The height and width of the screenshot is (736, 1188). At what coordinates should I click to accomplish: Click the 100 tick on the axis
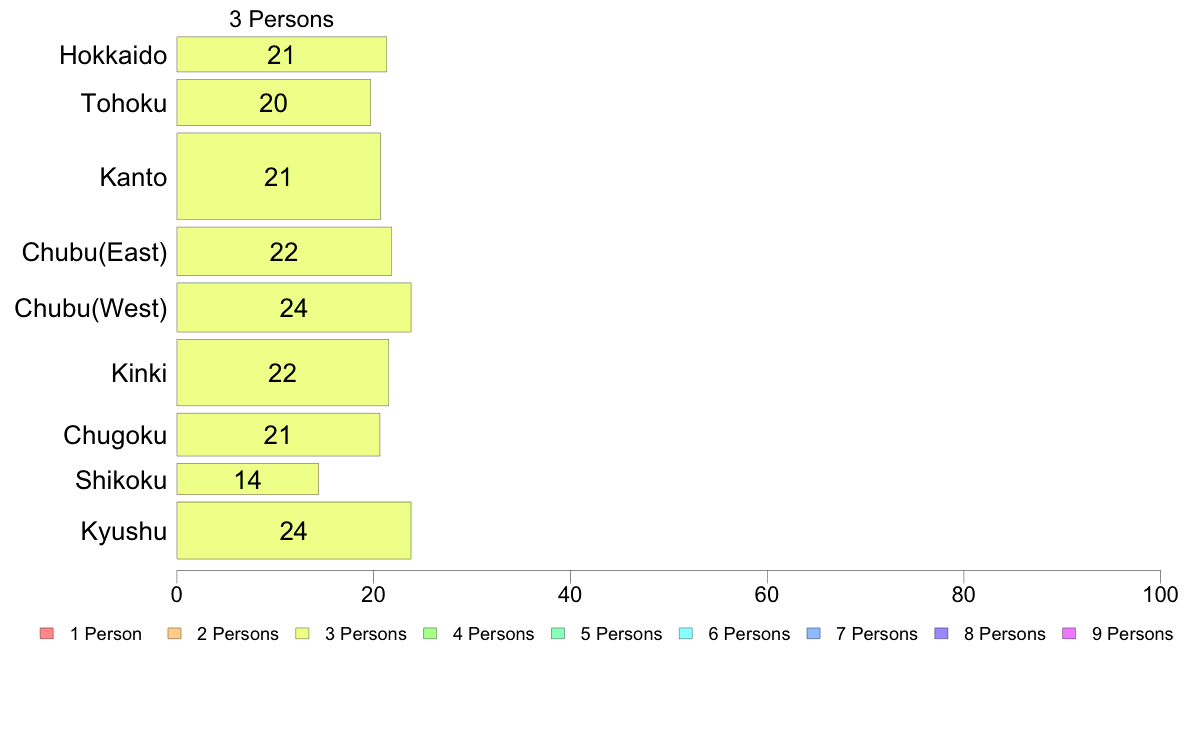pyautogui.click(x=1160, y=594)
